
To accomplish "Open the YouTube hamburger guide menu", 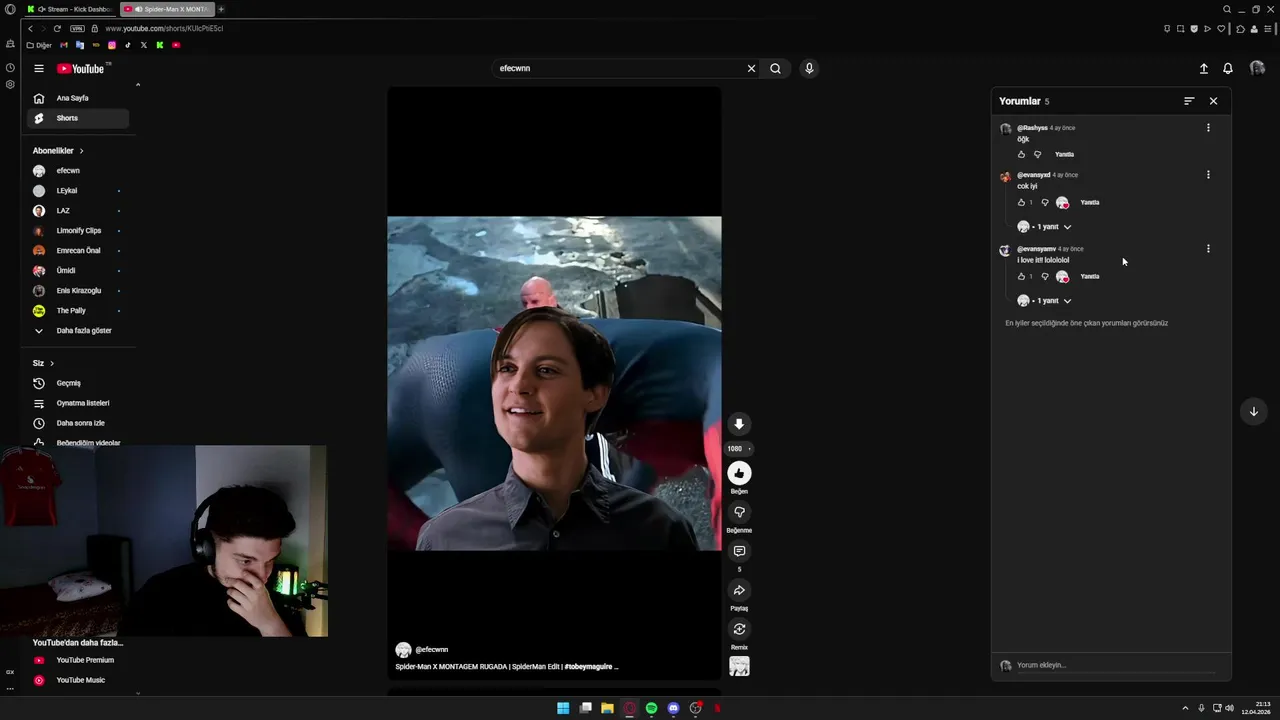I will point(39,69).
